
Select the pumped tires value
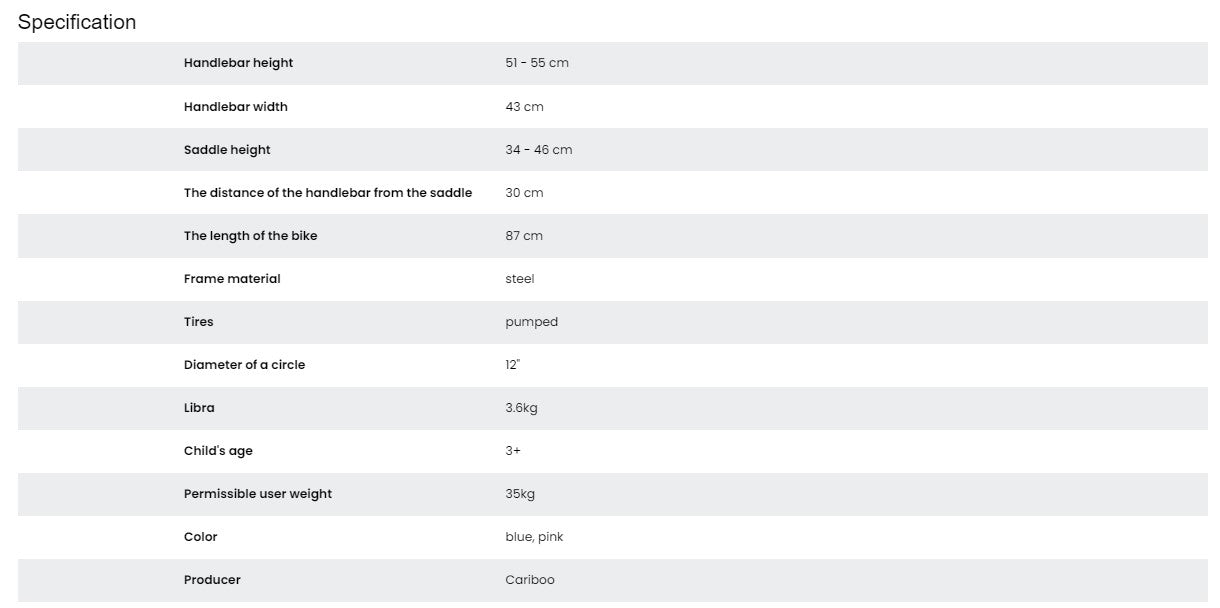point(532,322)
